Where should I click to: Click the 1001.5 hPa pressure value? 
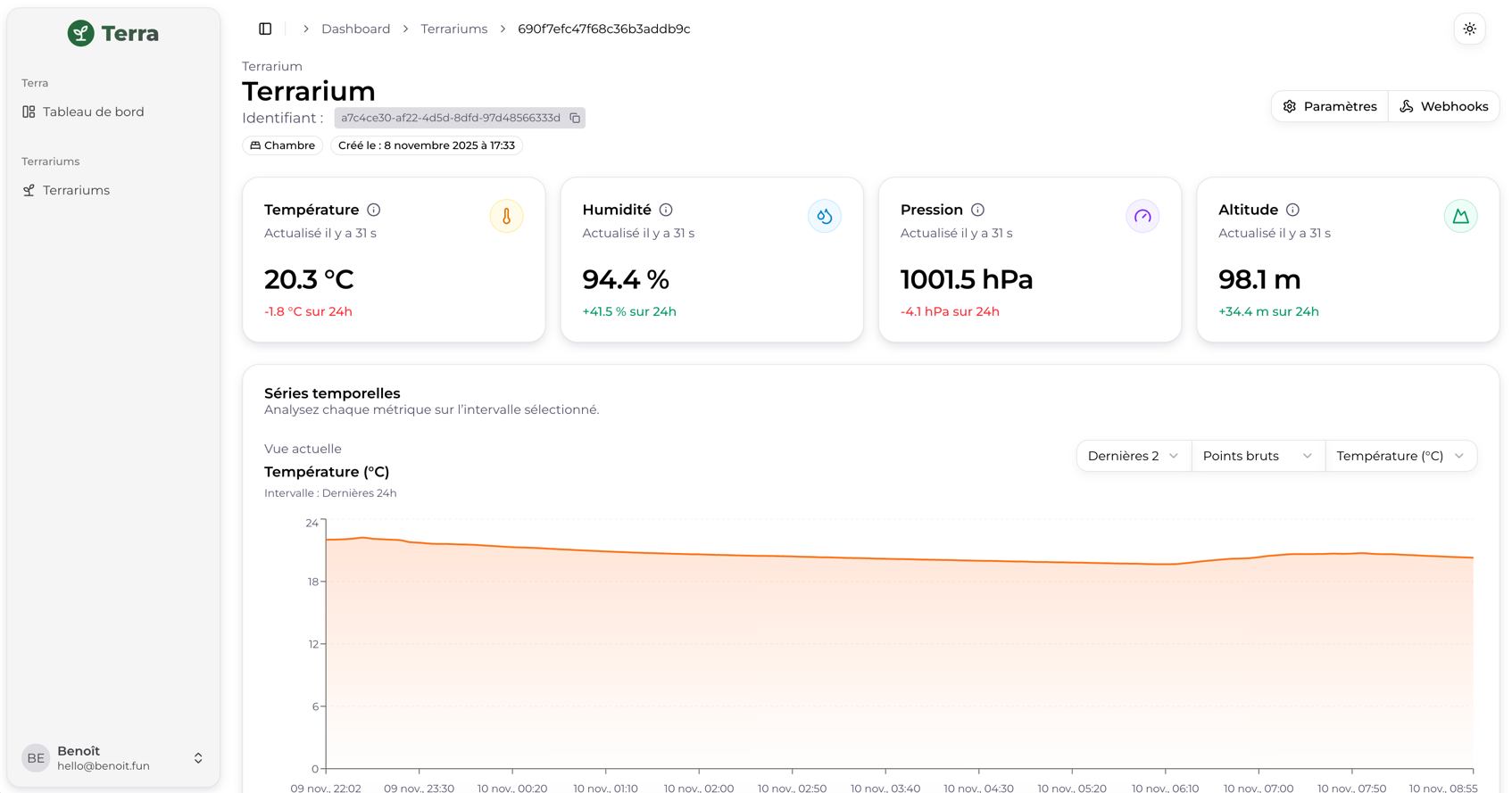967,279
